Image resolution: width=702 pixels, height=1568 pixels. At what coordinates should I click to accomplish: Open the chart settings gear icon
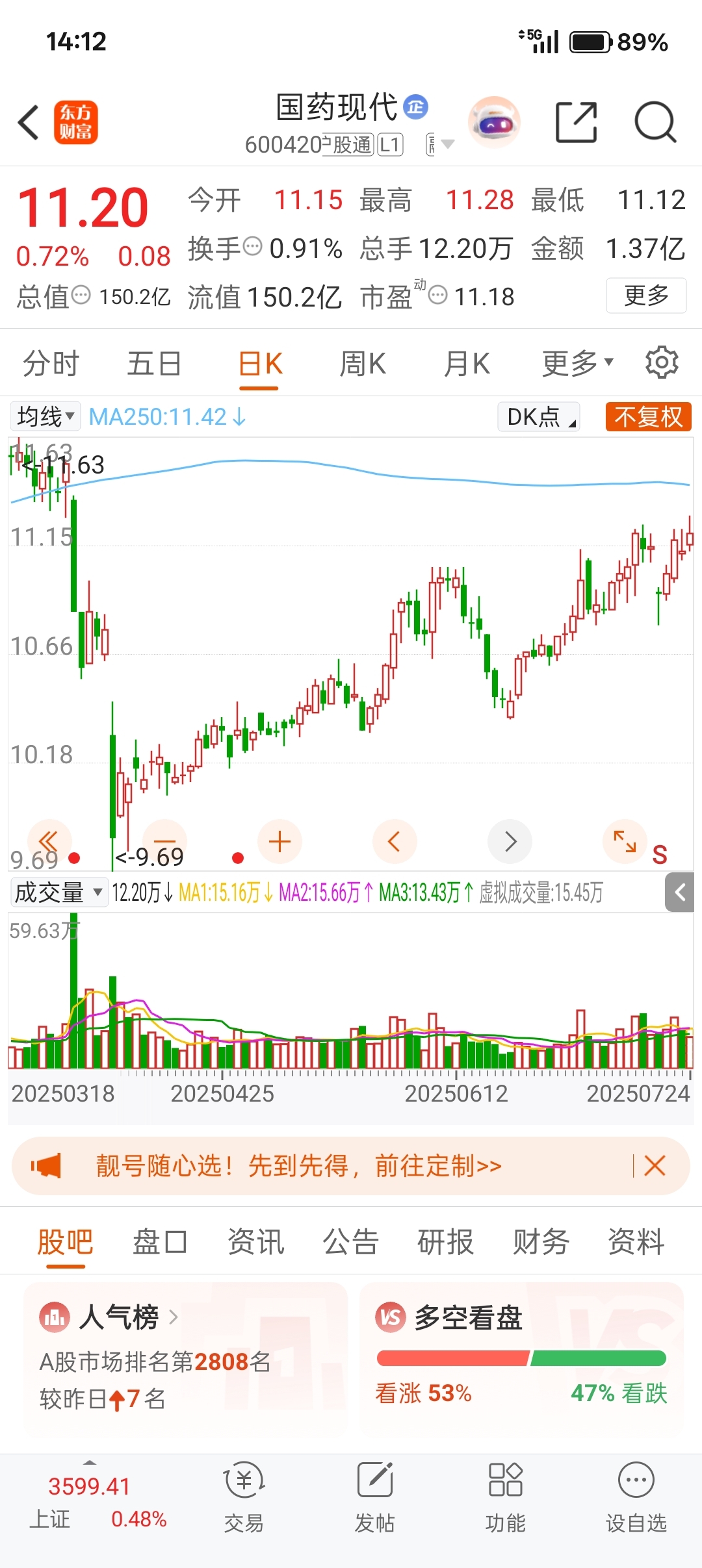[662, 362]
